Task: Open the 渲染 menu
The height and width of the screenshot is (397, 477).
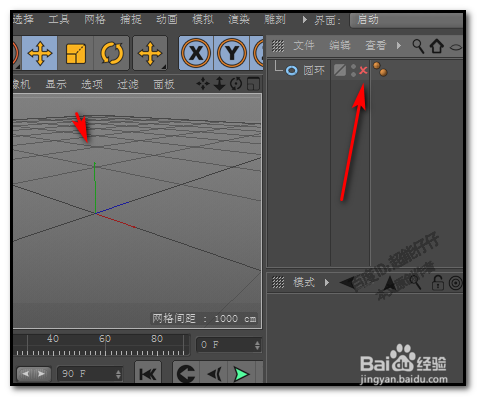Action: [x=239, y=19]
